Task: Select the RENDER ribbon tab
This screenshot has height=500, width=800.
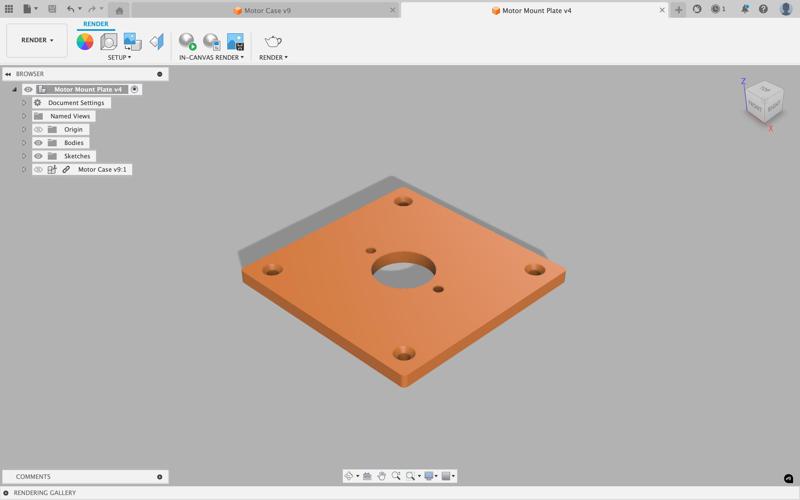Action: [96, 24]
